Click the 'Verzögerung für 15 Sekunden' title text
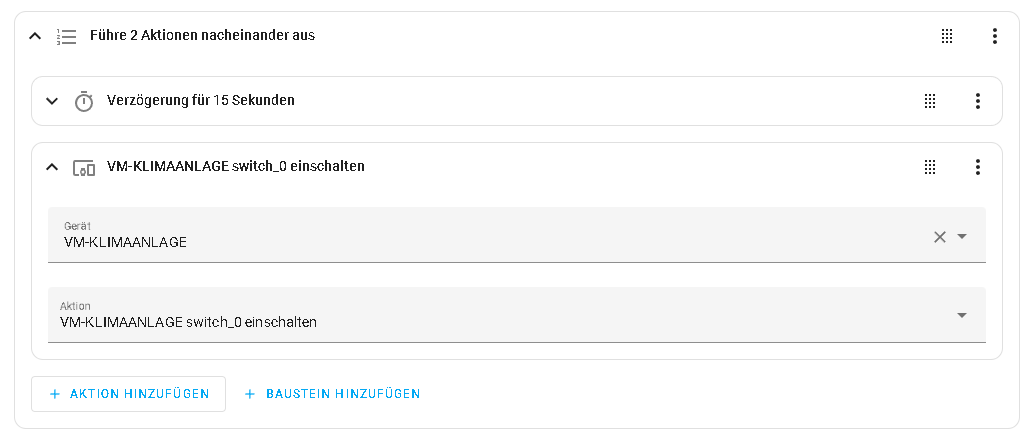This screenshot has height=433, width=1032. click(x=201, y=101)
